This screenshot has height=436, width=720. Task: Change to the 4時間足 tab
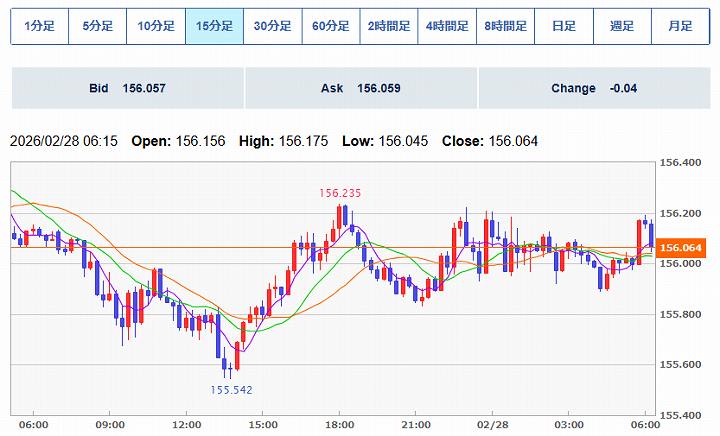tap(447, 27)
